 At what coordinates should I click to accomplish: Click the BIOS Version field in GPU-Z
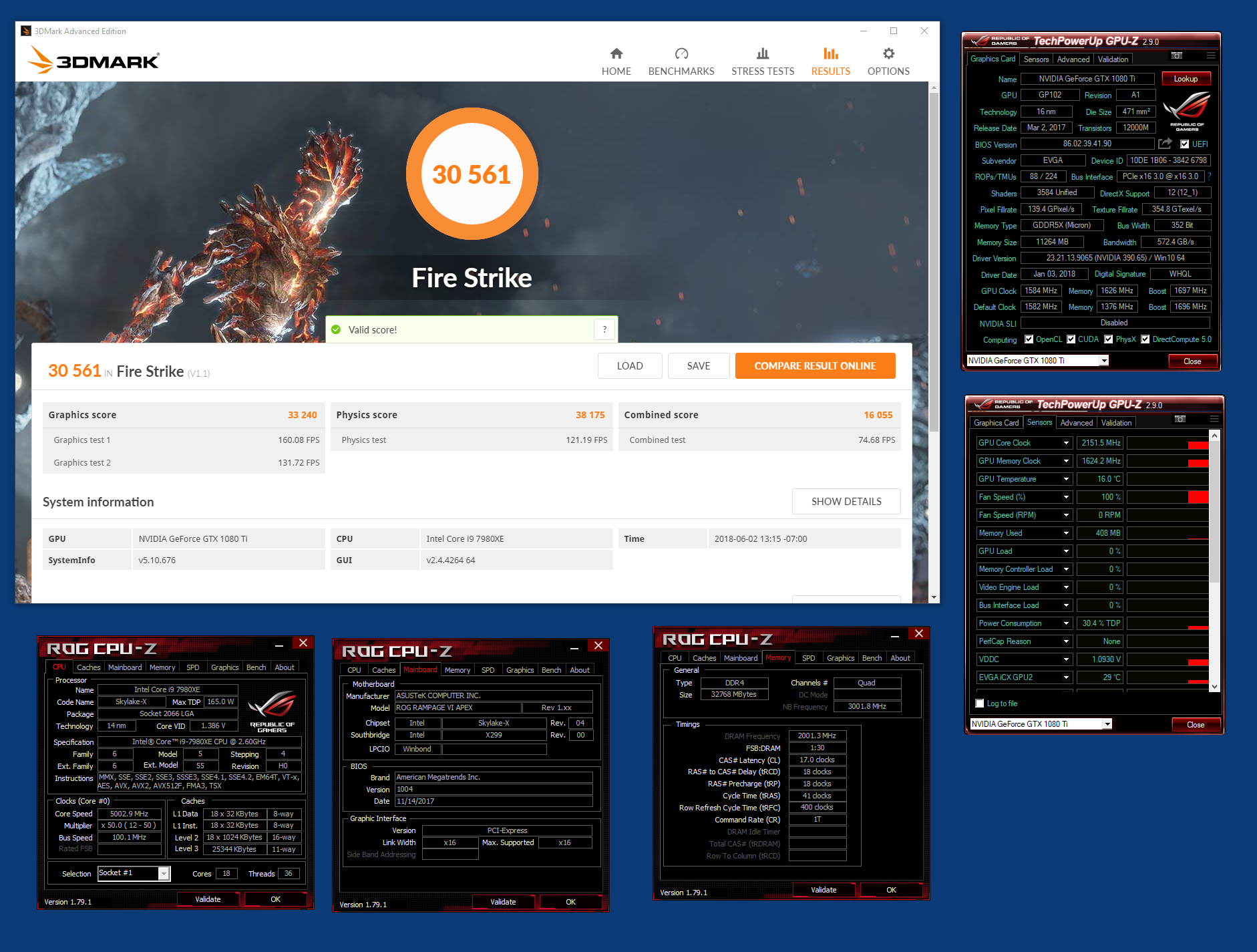point(1087,144)
